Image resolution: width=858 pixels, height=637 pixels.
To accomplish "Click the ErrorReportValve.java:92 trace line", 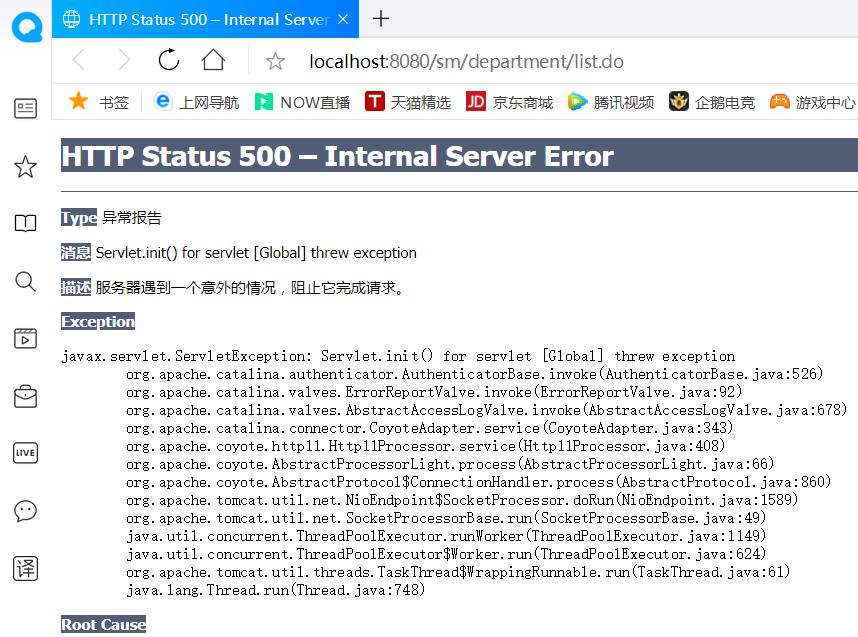I will click(434, 392).
